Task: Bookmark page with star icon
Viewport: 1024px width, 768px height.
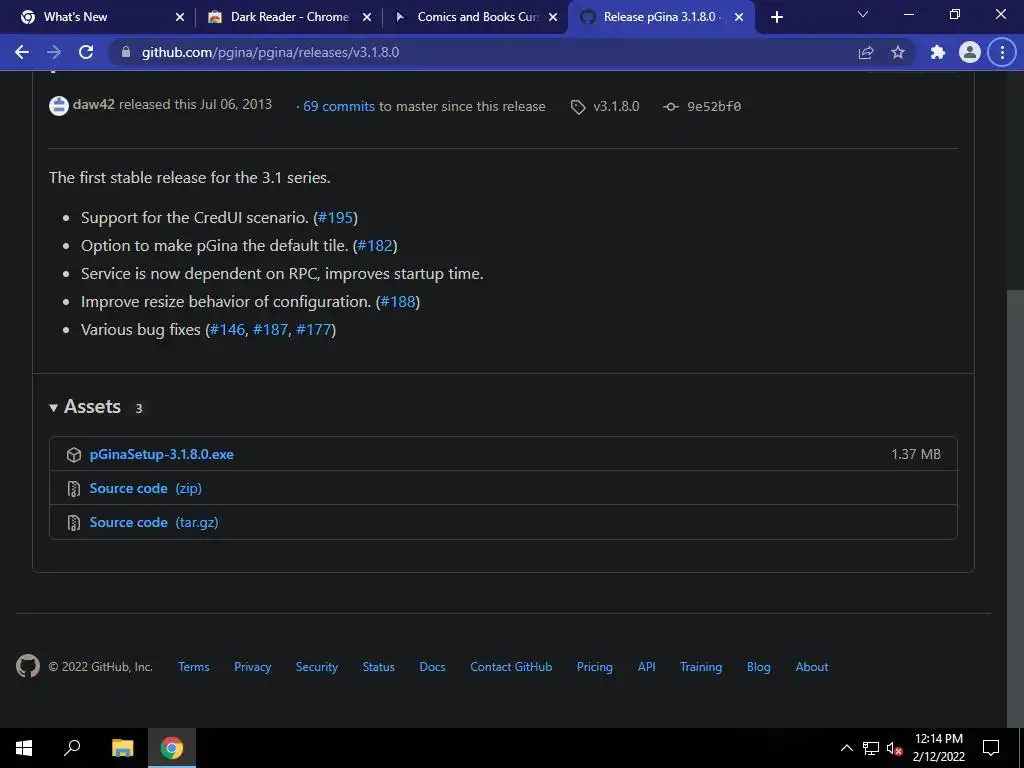Action: [898, 52]
